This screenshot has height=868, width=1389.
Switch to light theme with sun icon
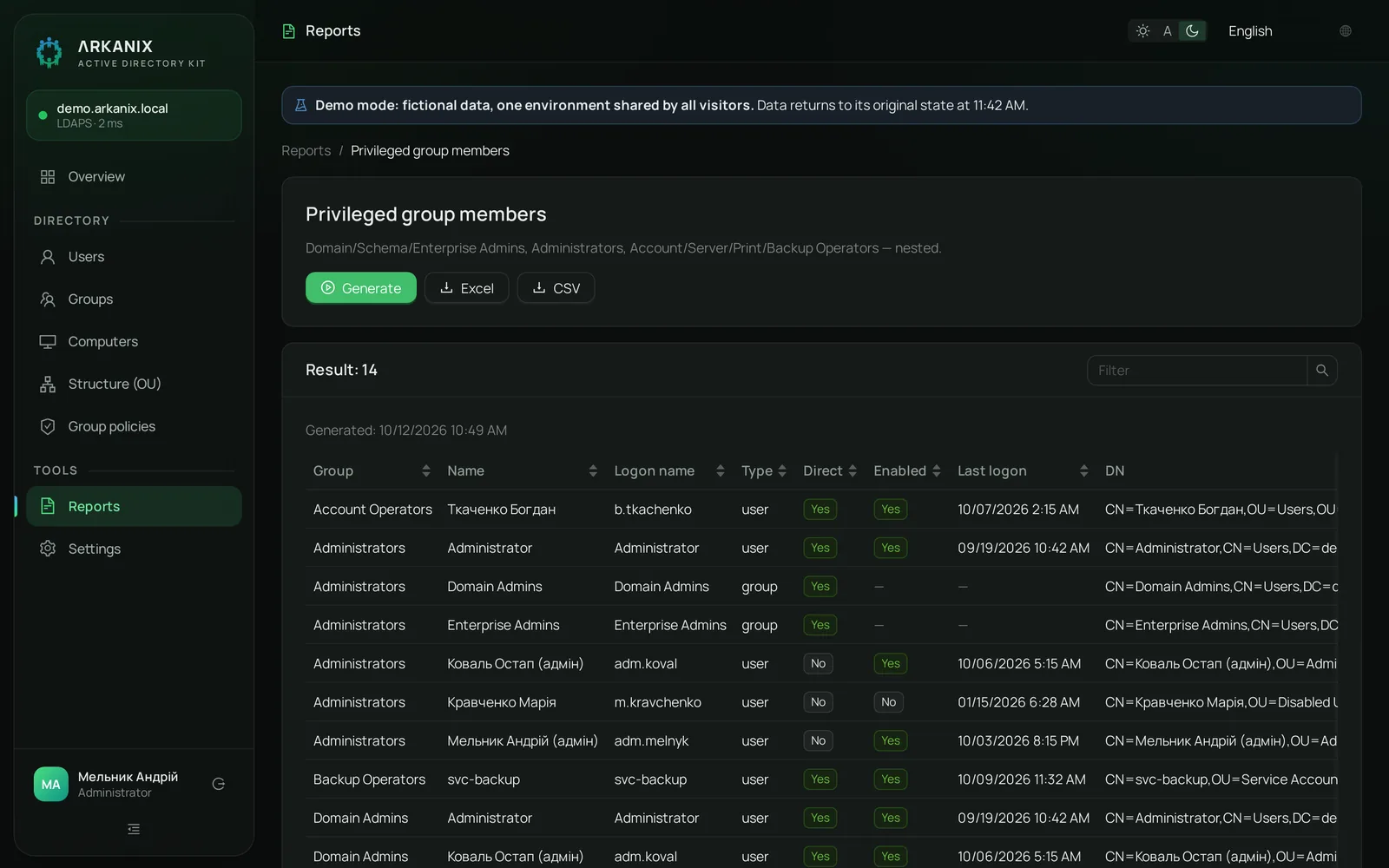pyautogui.click(x=1142, y=30)
